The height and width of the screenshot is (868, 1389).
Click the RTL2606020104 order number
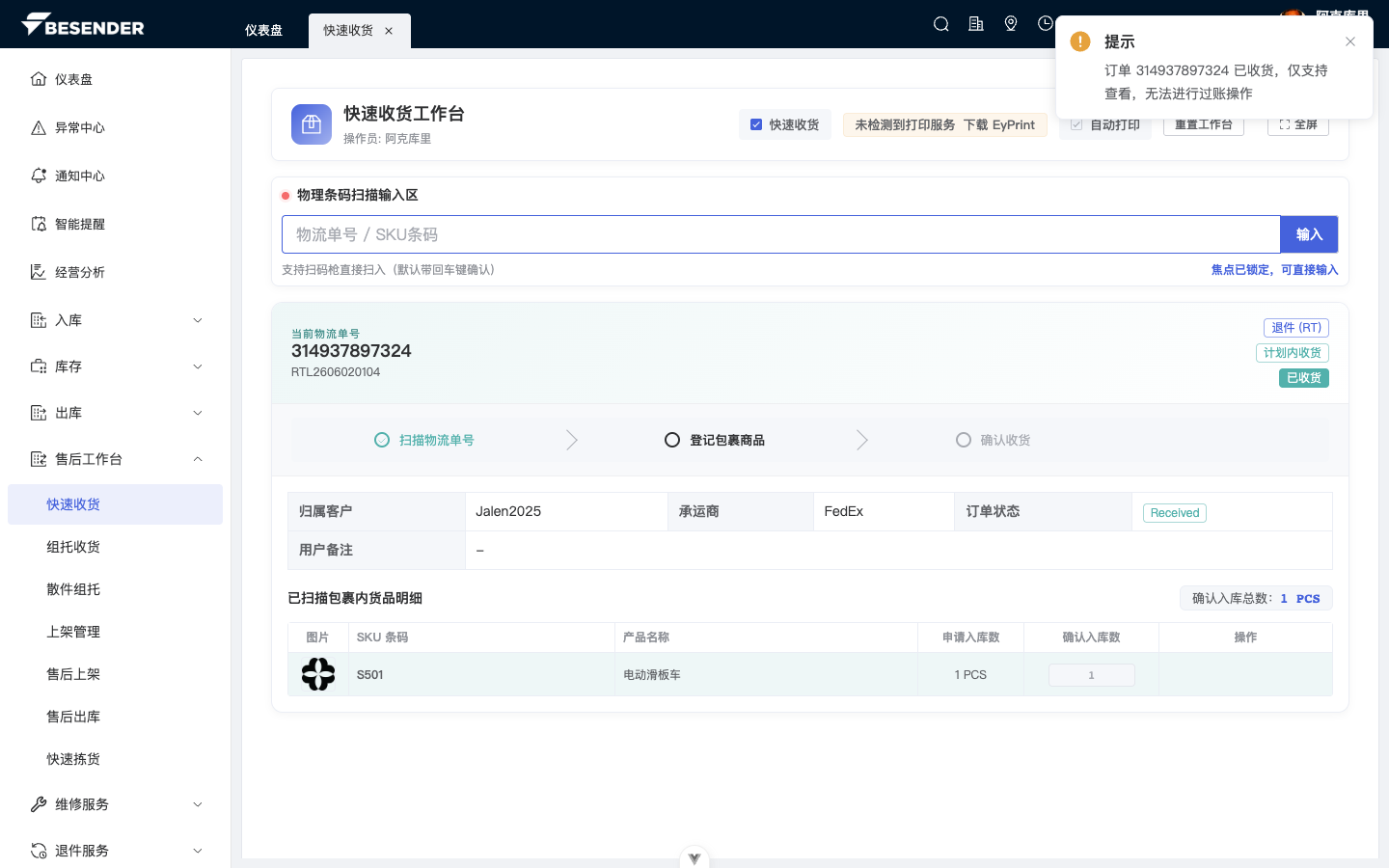[336, 372]
